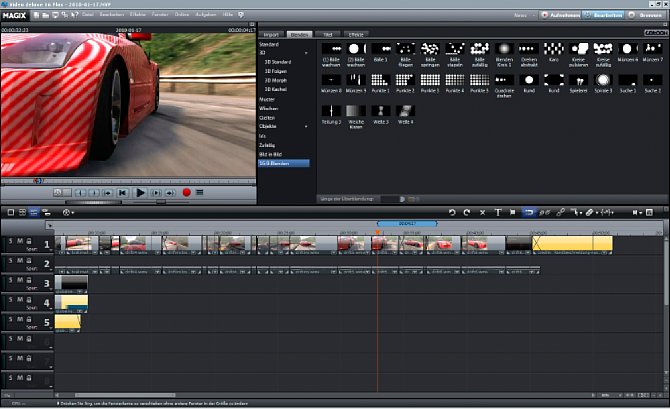Screen dimensions: 670x409
Task: Select 3D Morph in category list
Action: [276, 80]
